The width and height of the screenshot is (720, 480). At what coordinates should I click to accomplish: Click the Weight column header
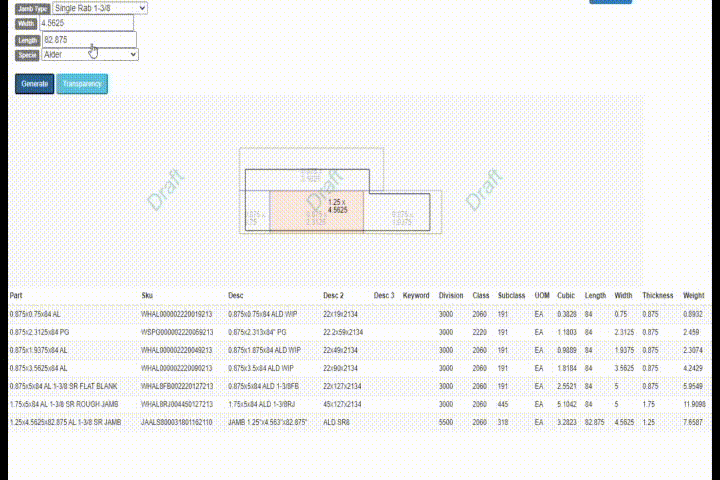tap(694, 296)
